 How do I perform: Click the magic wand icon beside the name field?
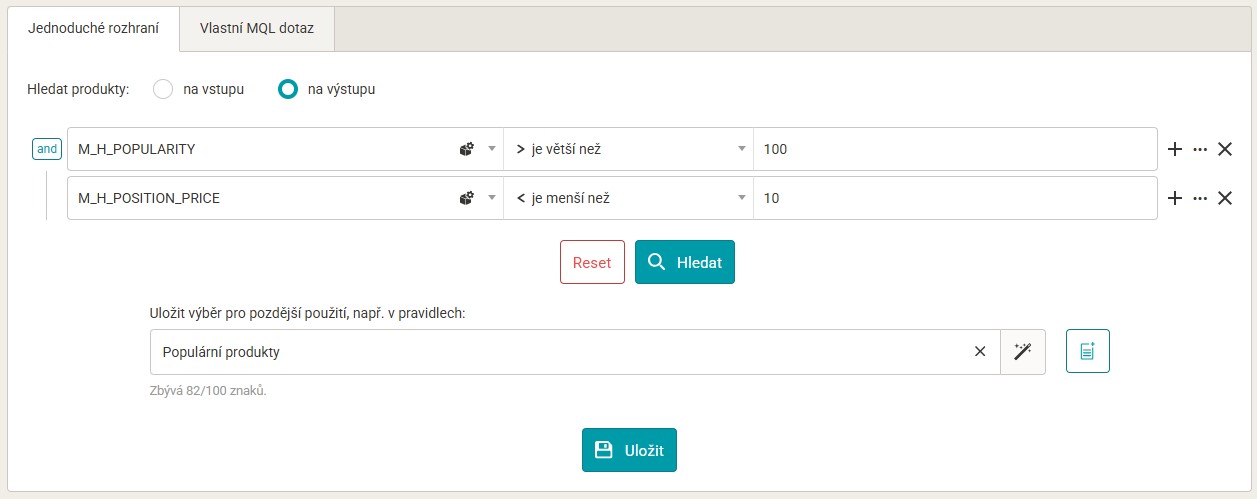(1022, 351)
